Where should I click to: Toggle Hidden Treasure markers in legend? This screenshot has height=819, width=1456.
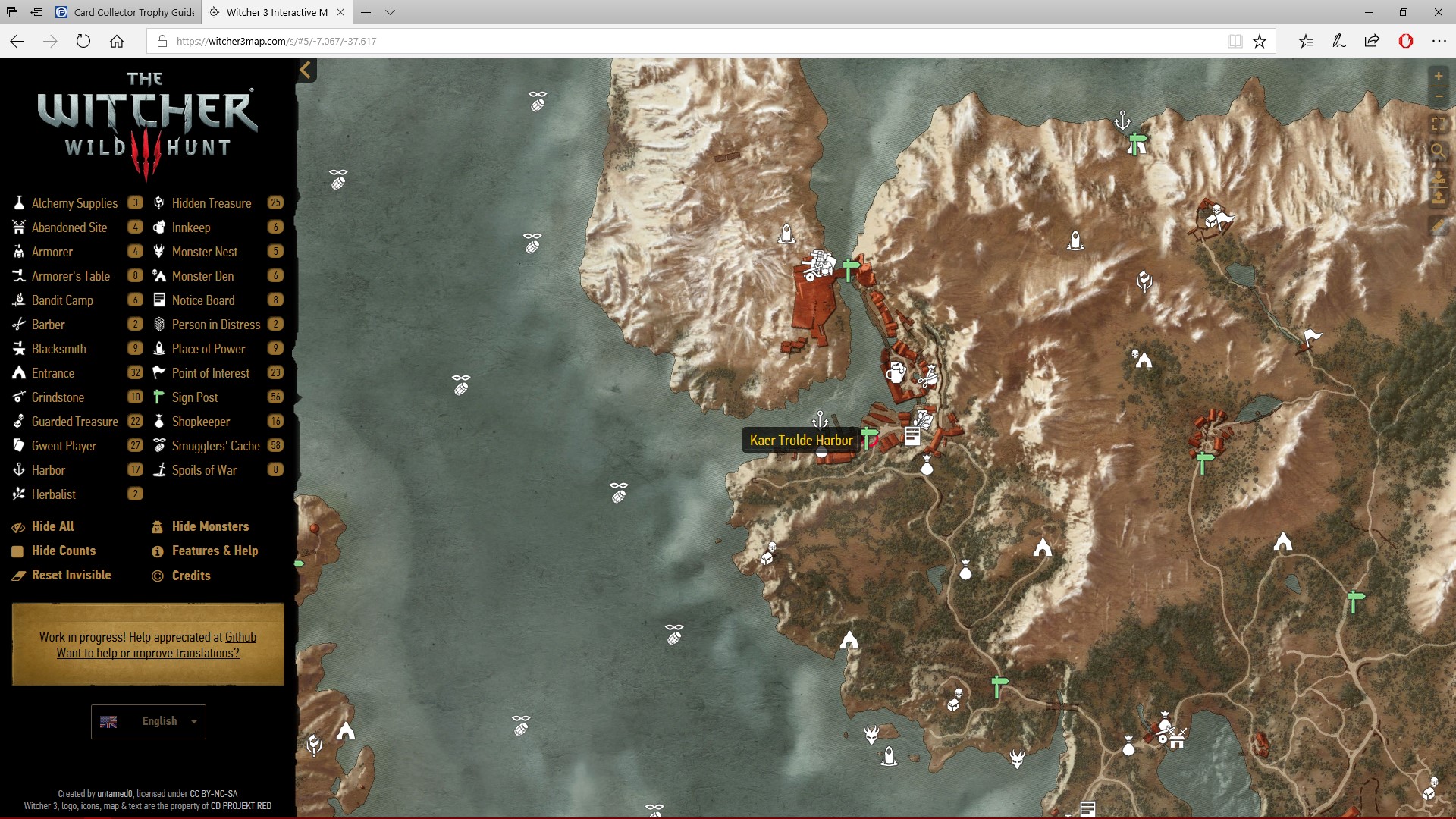(x=211, y=203)
